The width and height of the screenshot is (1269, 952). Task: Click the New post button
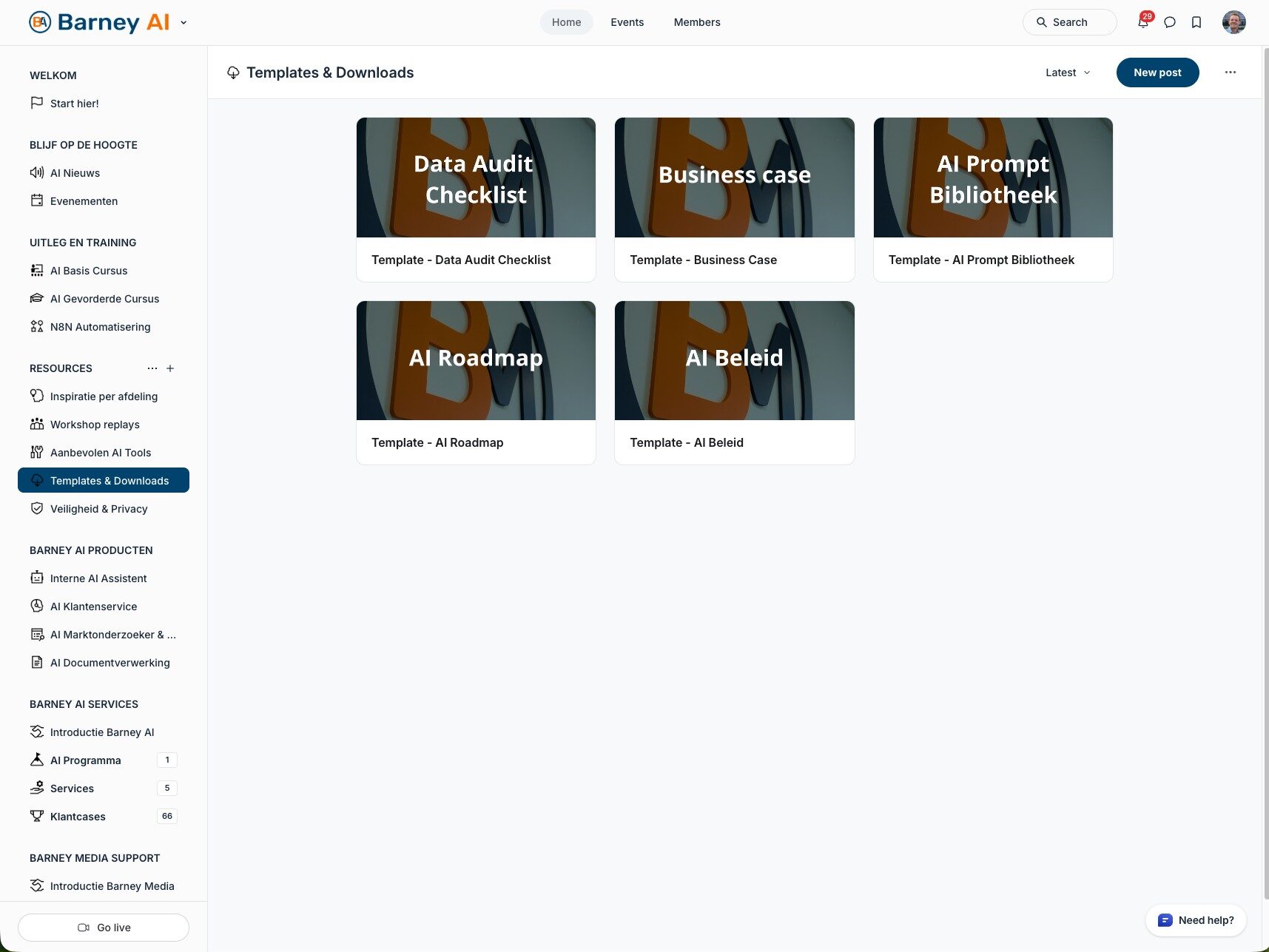tap(1157, 72)
